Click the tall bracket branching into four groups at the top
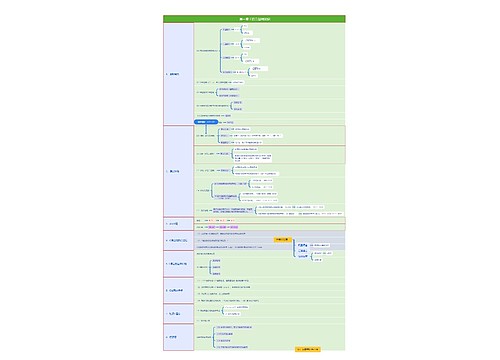 221,51
